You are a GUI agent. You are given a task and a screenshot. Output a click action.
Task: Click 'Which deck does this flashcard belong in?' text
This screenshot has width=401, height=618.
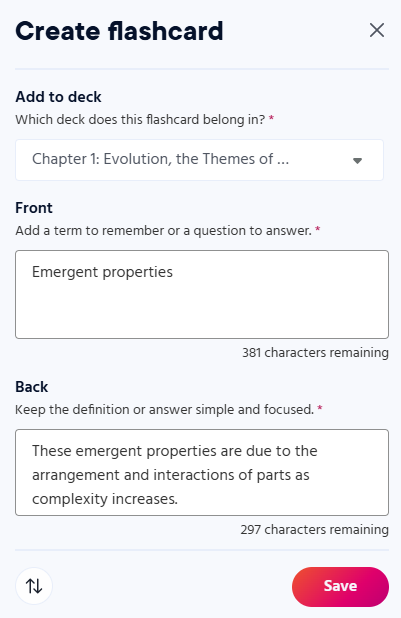click(x=140, y=119)
